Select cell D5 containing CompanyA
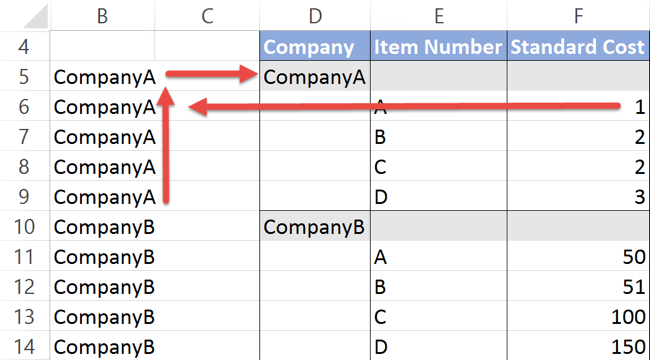The height and width of the screenshot is (360, 650). tap(315, 76)
